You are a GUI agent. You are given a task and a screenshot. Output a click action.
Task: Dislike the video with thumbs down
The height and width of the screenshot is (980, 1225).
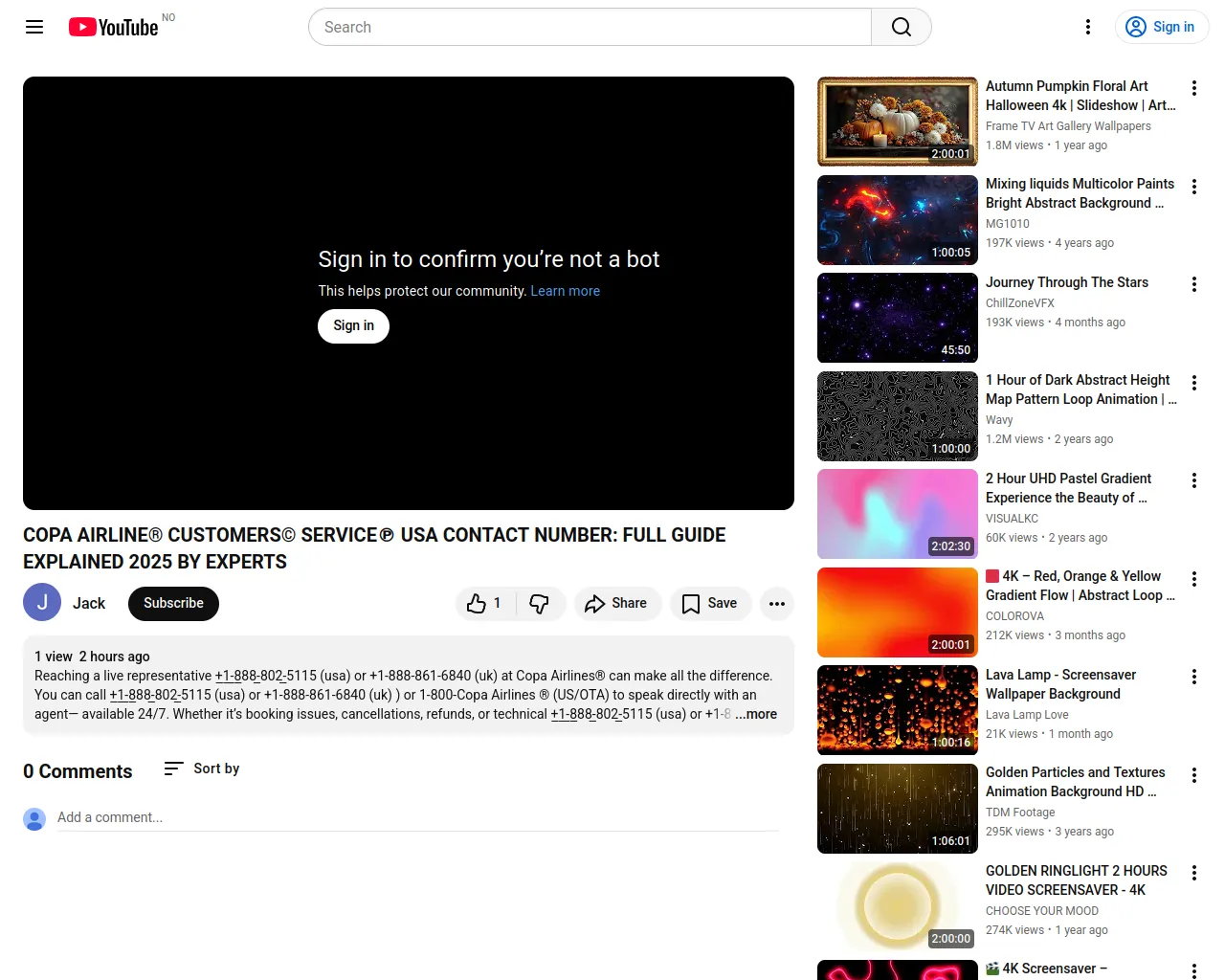pyautogui.click(x=540, y=603)
